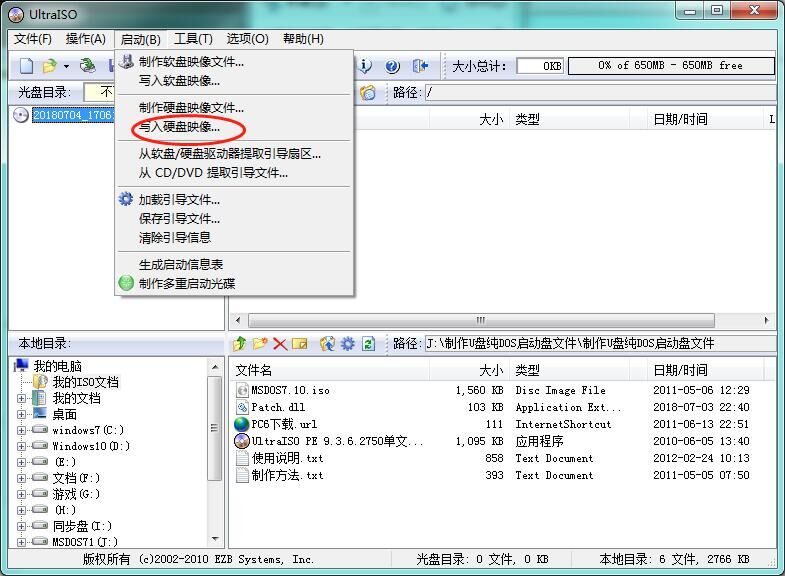The height and width of the screenshot is (576, 785).
Task: Click the green disc icon beside 制作多重启动光碟
Action: tap(126, 283)
